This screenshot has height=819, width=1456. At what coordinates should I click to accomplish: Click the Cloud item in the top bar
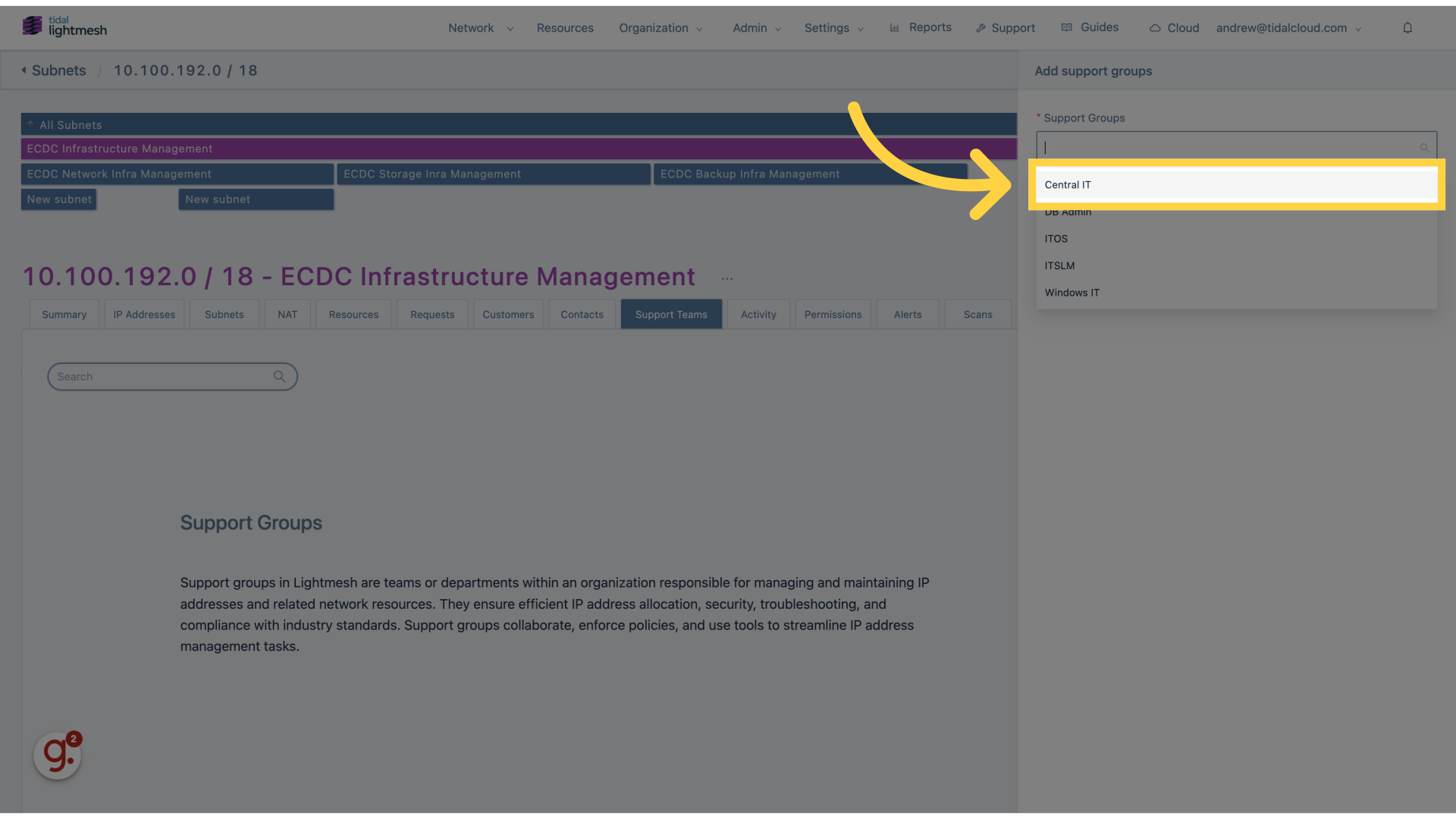point(1174,28)
